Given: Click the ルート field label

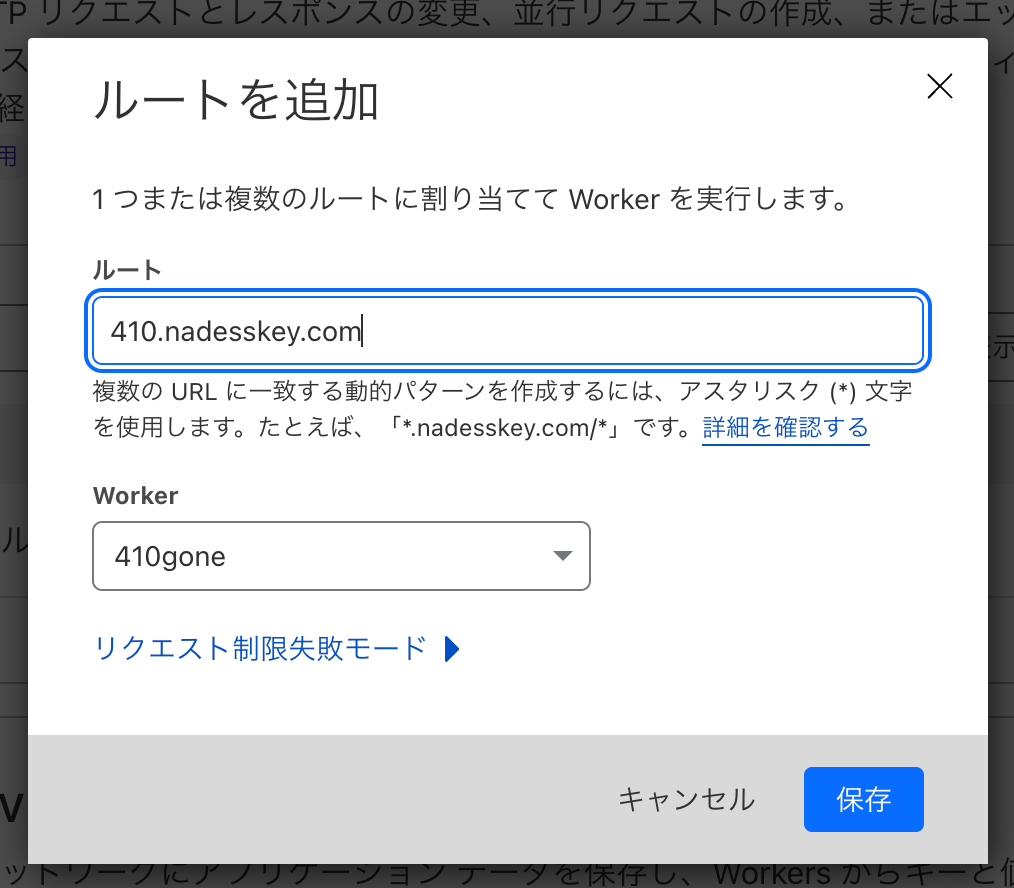Looking at the screenshot, I should (x=127, y=269).
